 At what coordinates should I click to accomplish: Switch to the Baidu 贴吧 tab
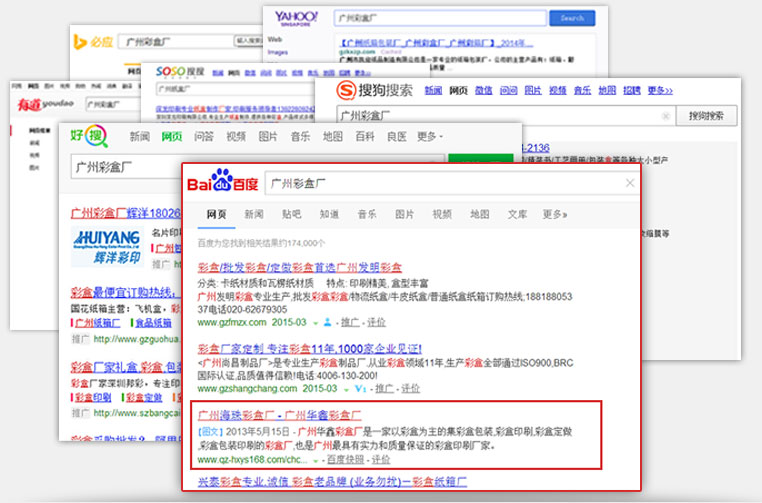[292, 214]
